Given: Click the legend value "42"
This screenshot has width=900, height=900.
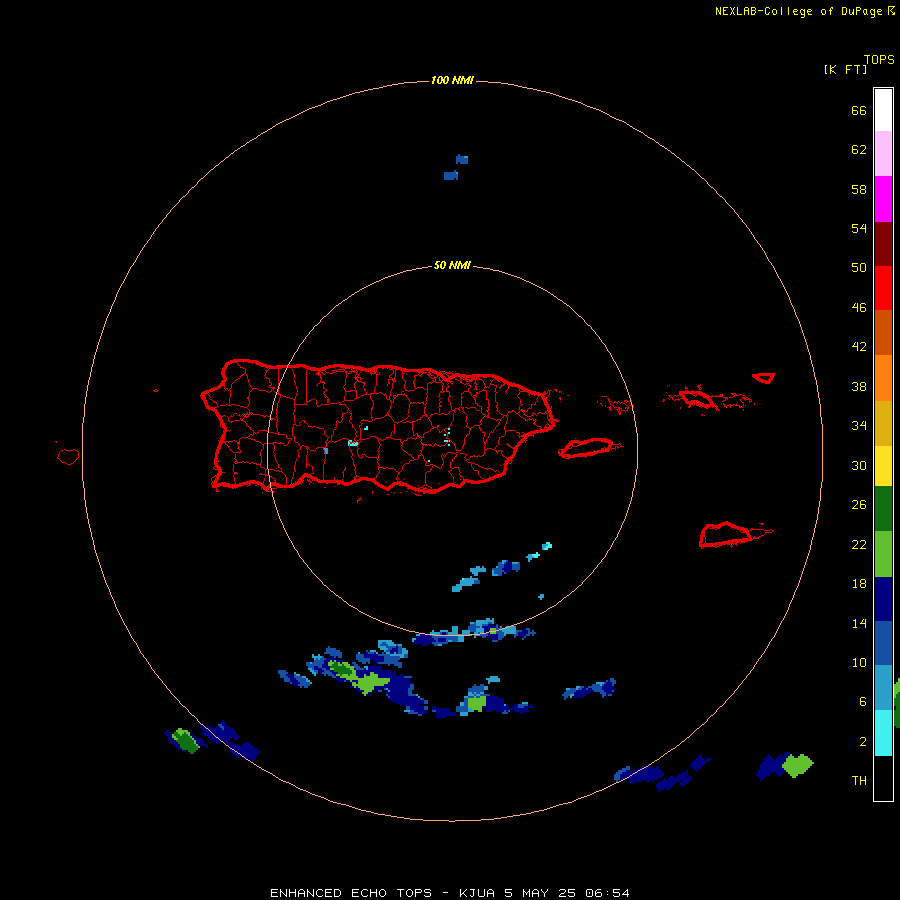Looking at the screenshot, I should [x=859, y=347].
